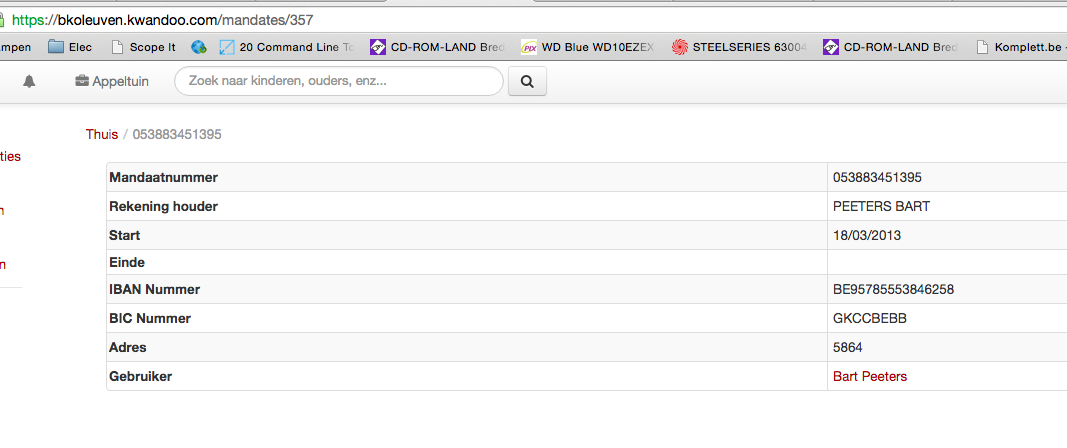Focus the 'Zoek naar kinderen' search field
Image resolution: width=1067 pixels, height=448 pixels.
338,82
